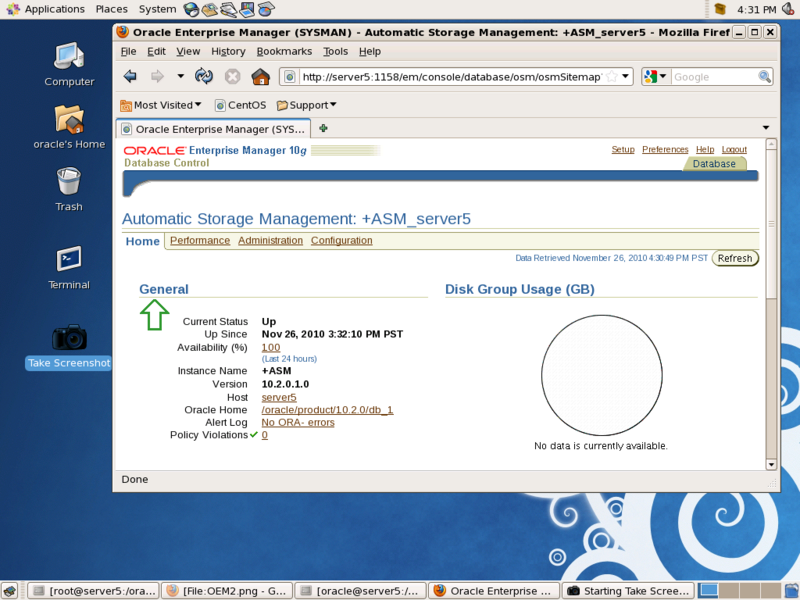This screenshot has height=600, width=800.
Task: Open list all tabs dropdown arrow
Action: (766, 128)
